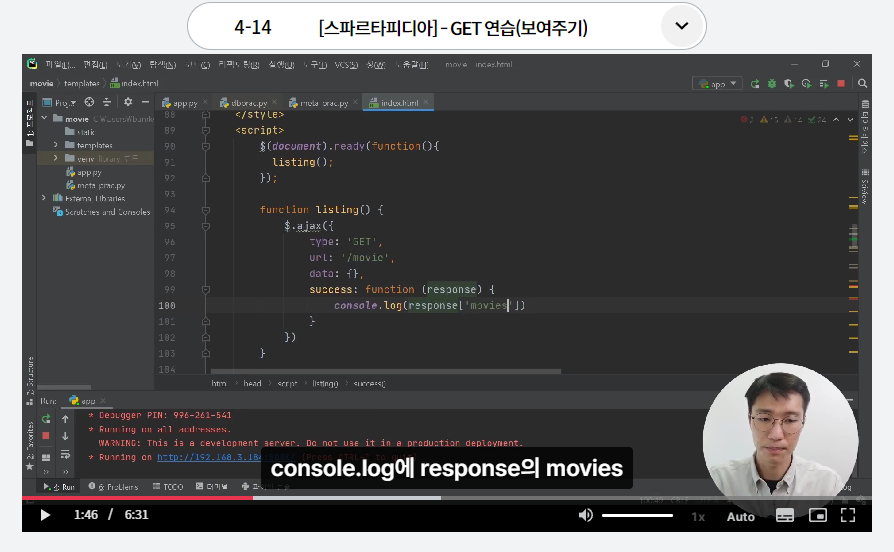Jump to previous highlighted error arrow

pos(836,119)
